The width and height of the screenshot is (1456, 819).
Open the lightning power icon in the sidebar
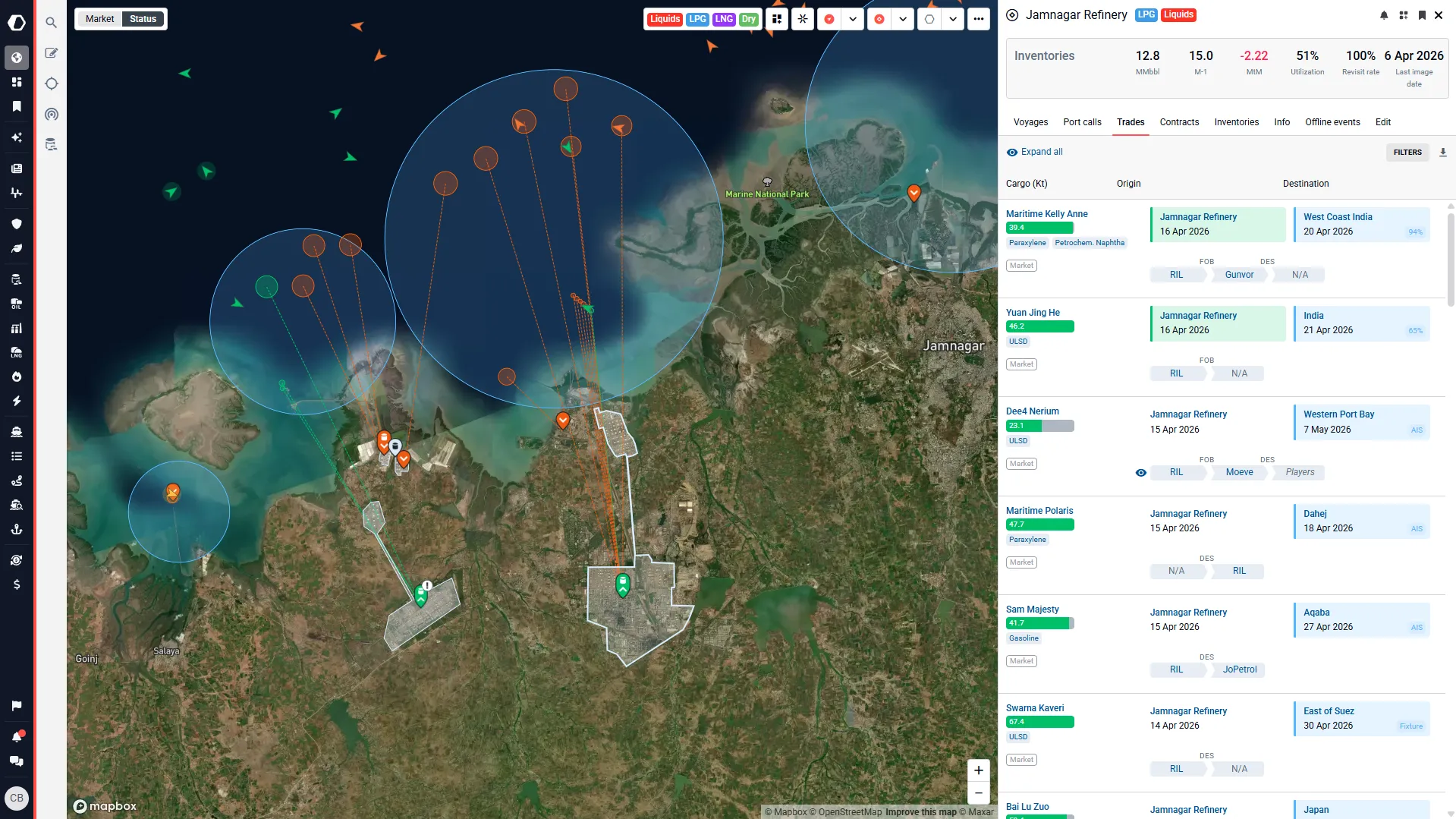click(17, 401)
